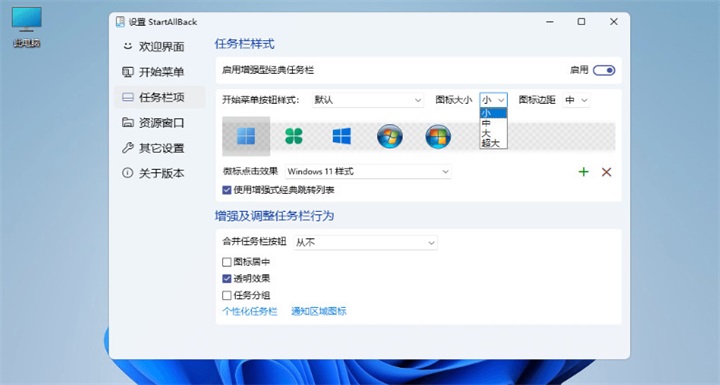
Task: Open the 合并任务栏按钮 dropdown showing 从不
Action: [x=366, y=242]
